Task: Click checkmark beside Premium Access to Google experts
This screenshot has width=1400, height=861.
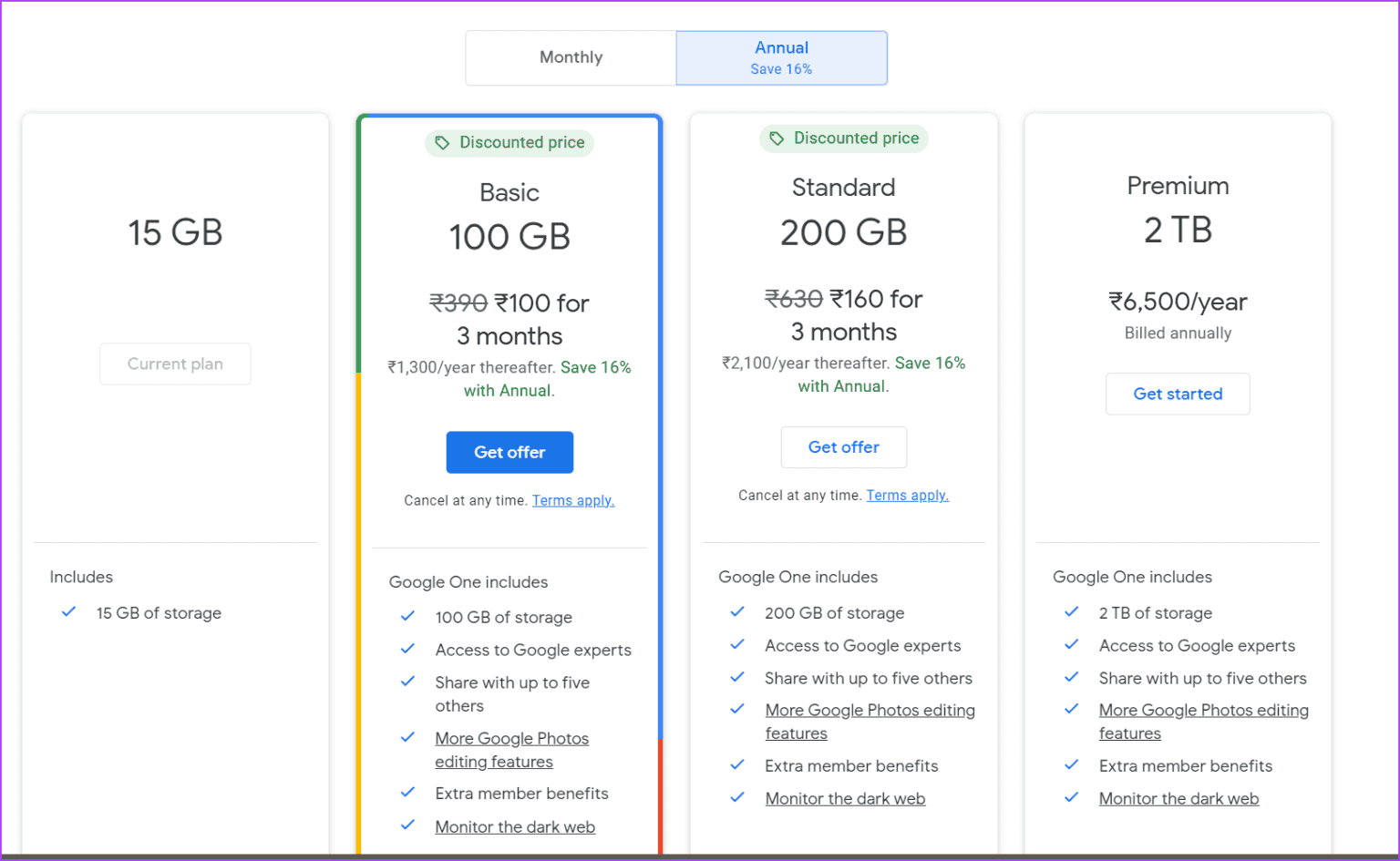Action: (1072, 644)
